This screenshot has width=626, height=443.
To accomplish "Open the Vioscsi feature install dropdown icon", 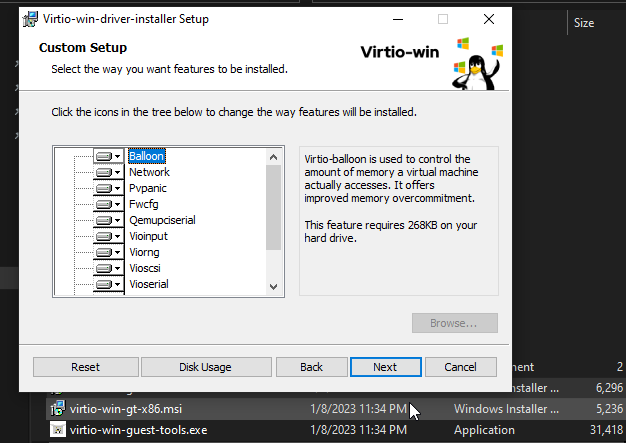I will pos(108,268).
